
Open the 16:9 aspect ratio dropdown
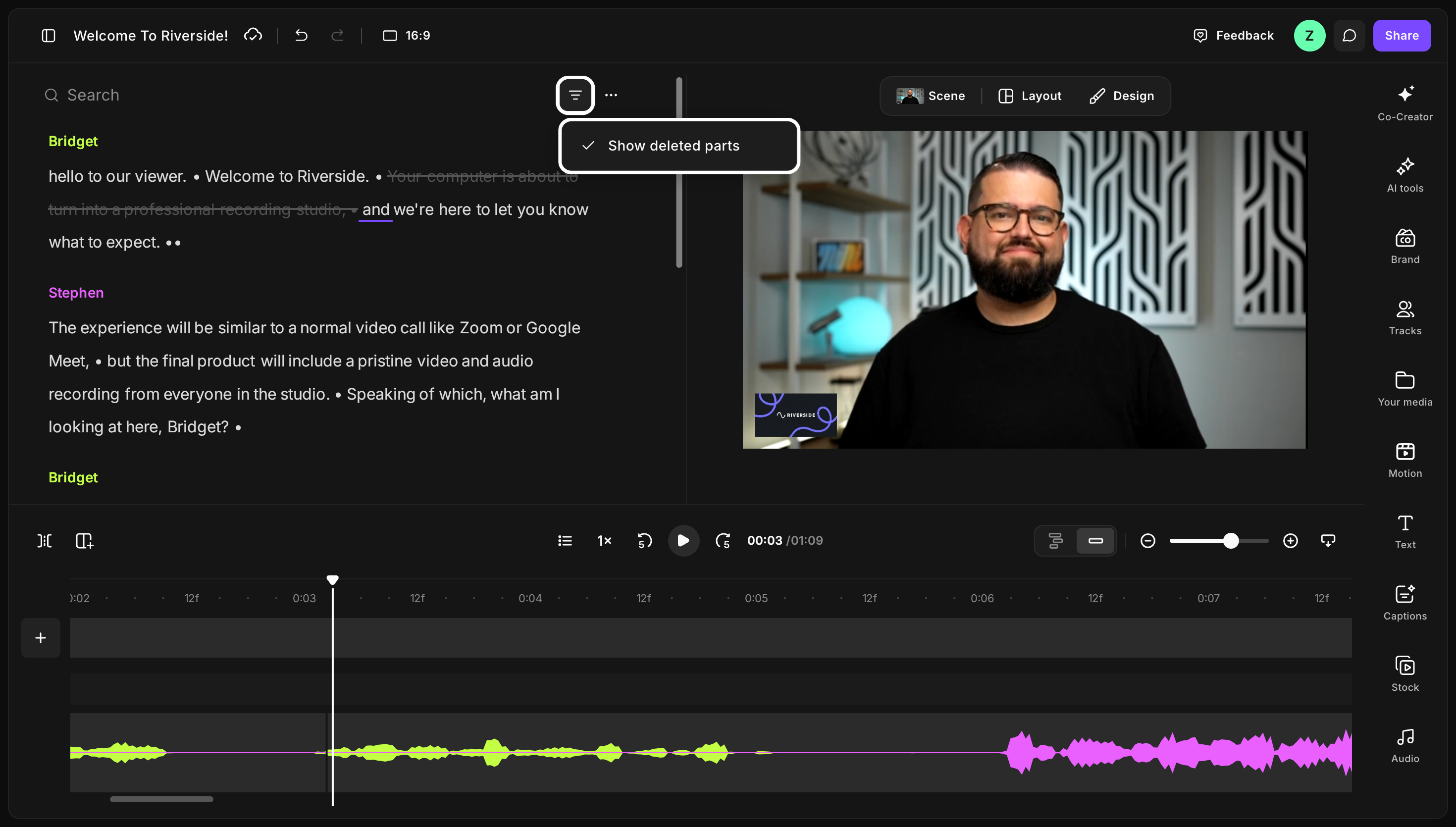tap(407, 35)
